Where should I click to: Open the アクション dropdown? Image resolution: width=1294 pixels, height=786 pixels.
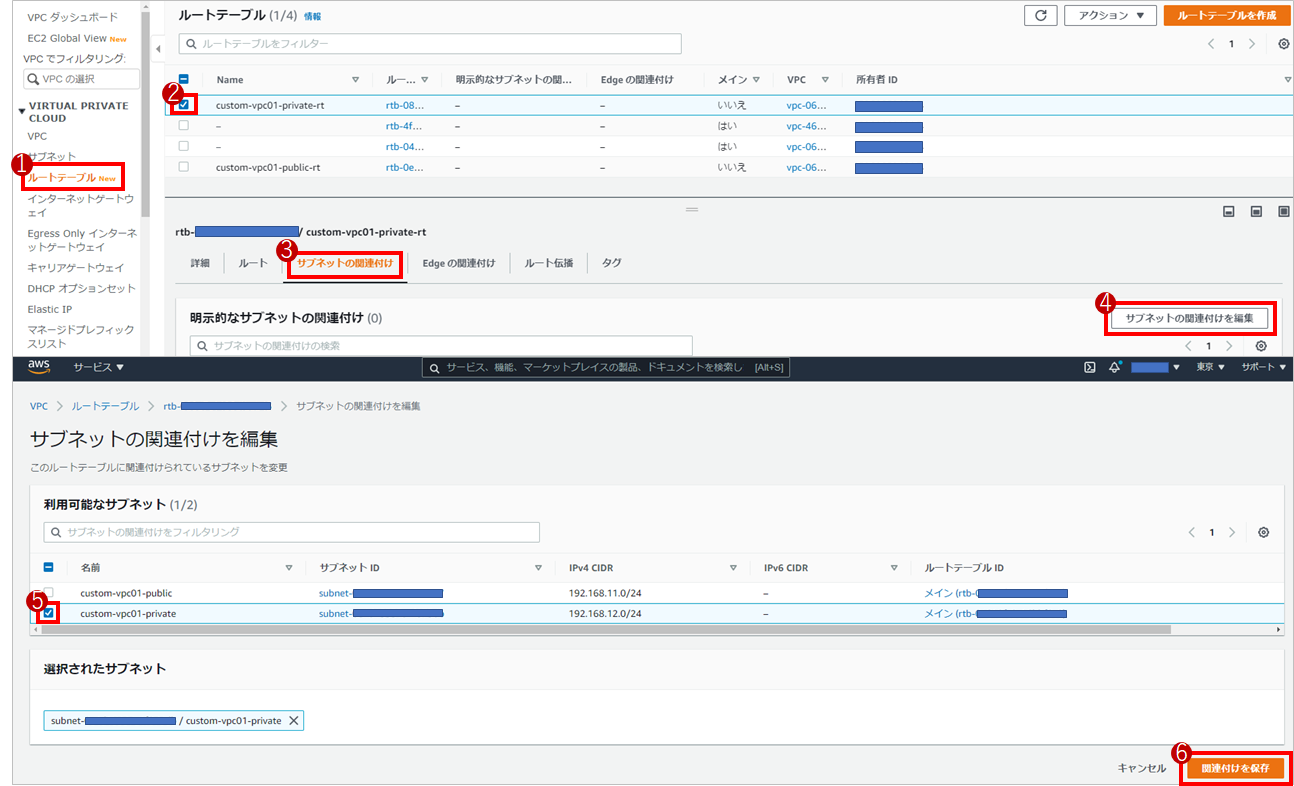tap(1110, 15)
